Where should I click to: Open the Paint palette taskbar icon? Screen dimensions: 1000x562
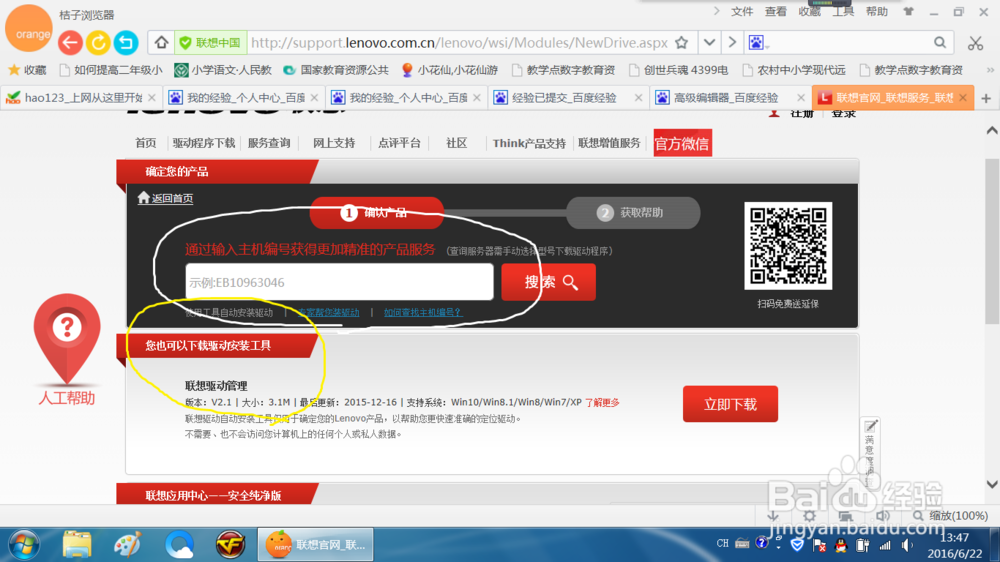tap(128, 545)
